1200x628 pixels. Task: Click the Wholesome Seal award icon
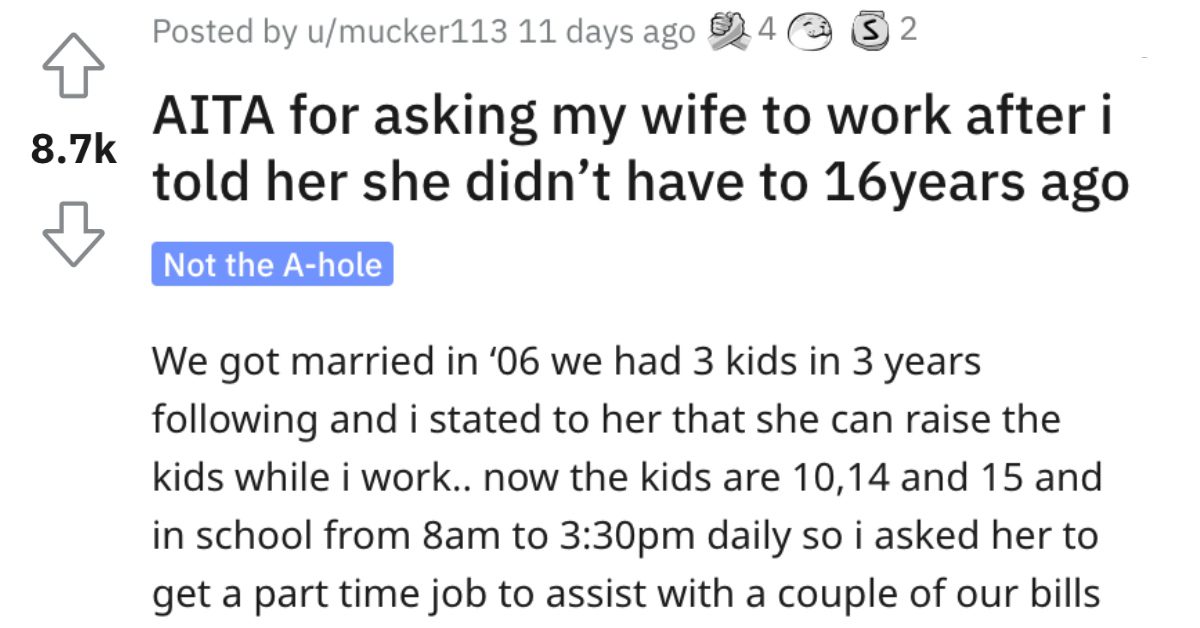(x=811, y=33)
